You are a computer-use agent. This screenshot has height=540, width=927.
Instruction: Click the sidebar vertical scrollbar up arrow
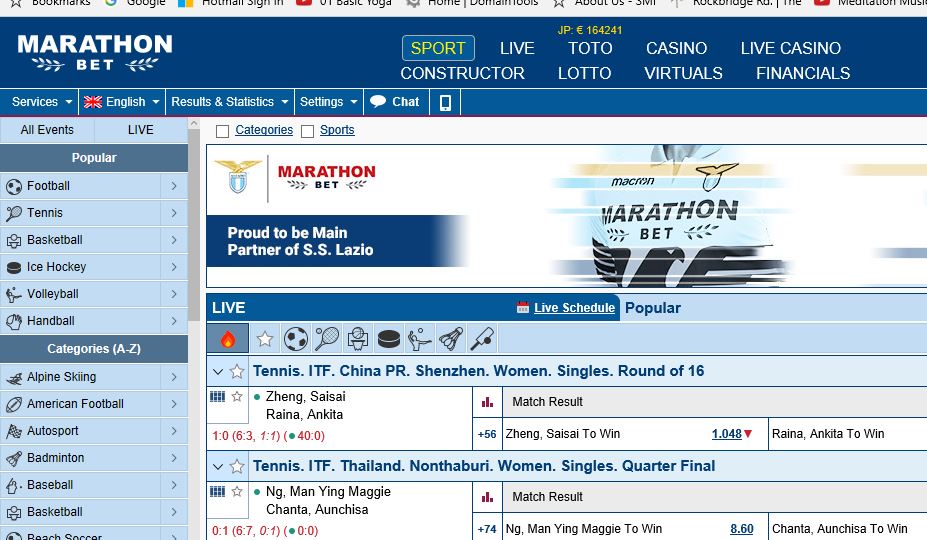tap(193, 123)
